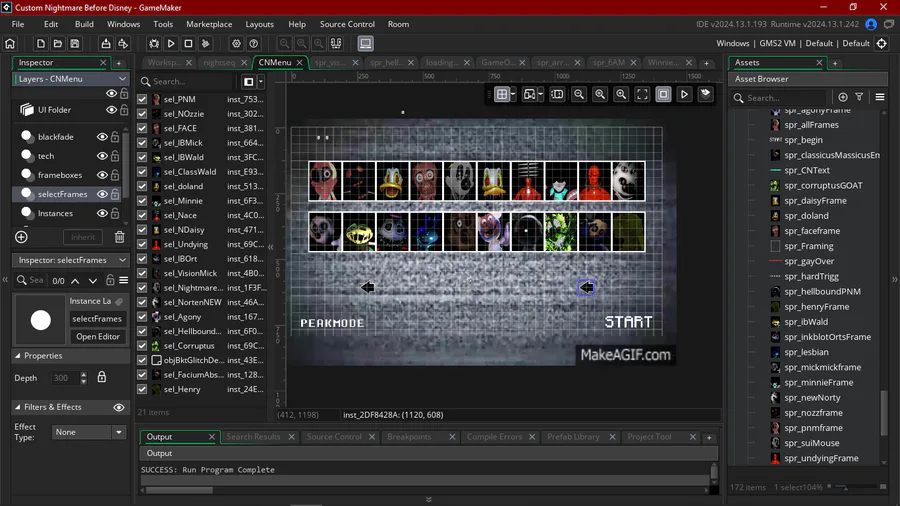Open the Build menu

(84, 24)
